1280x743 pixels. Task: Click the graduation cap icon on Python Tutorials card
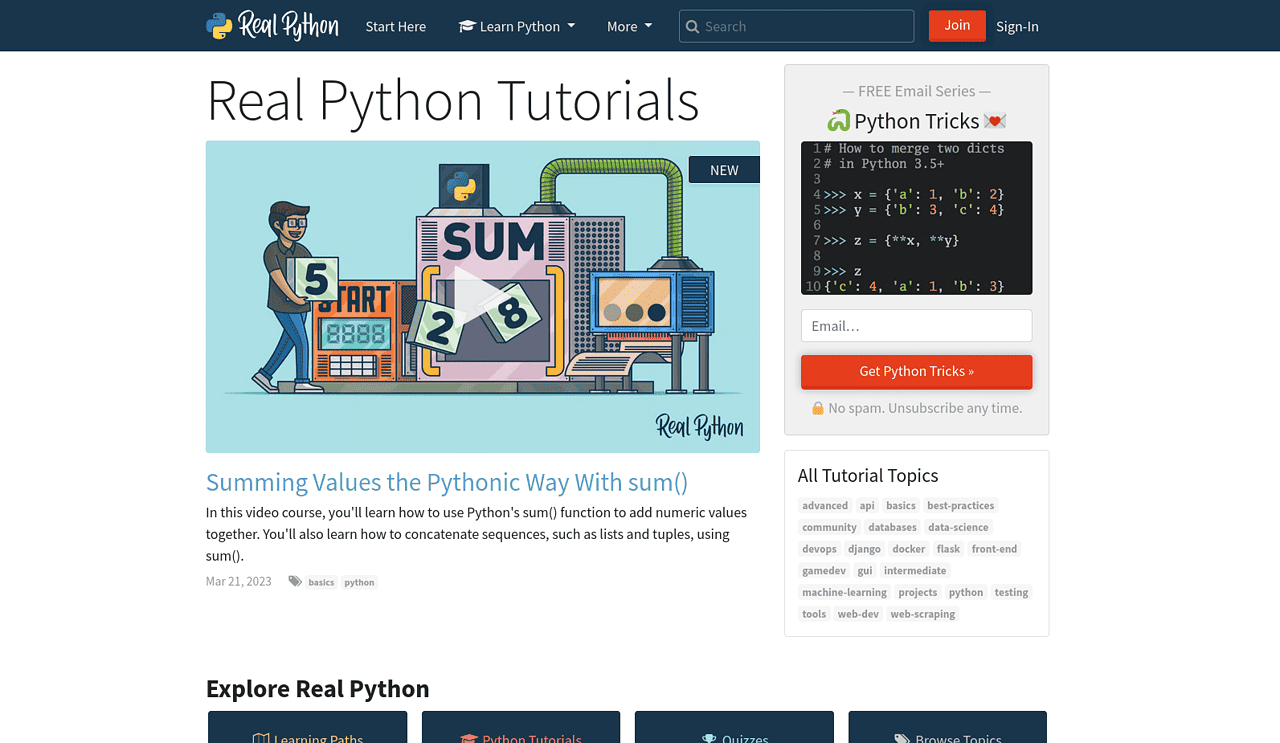[x=469, y=739]
